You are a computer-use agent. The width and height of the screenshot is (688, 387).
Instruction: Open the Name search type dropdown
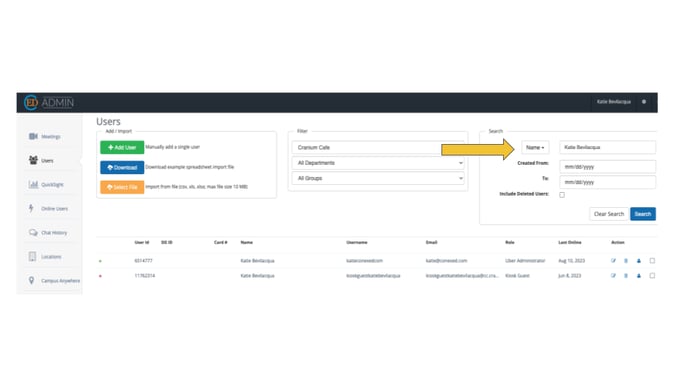tap(535, 147)
